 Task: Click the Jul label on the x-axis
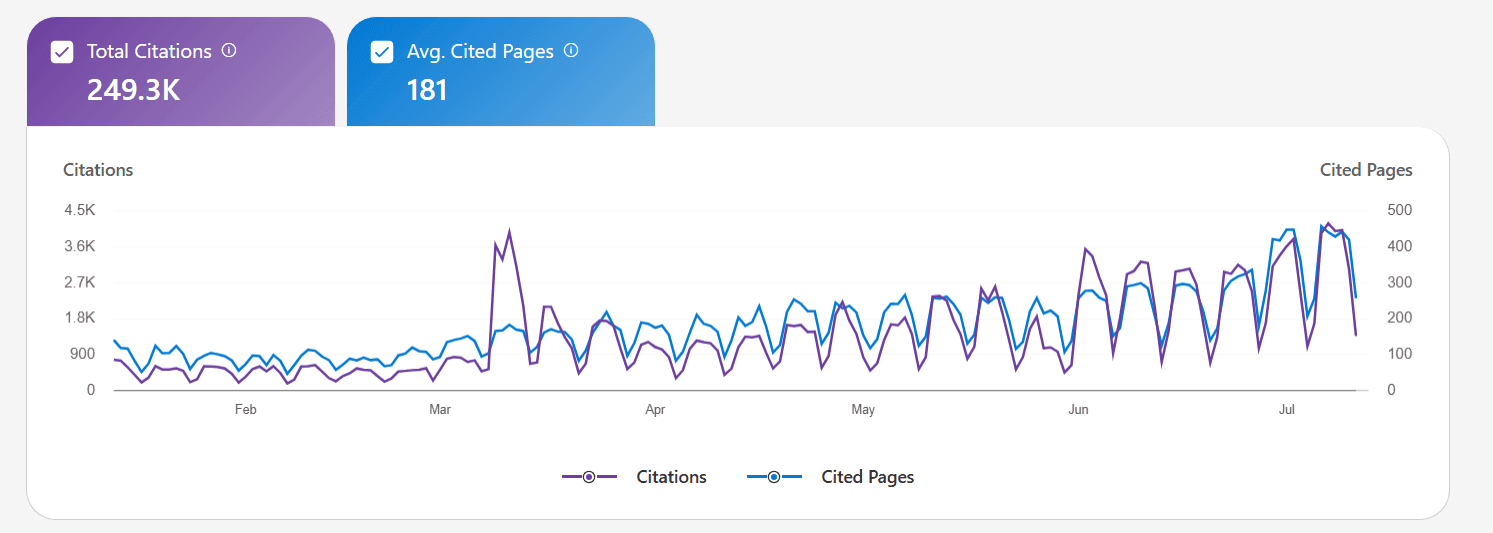pyautogui.click(x=1287, y=410)
